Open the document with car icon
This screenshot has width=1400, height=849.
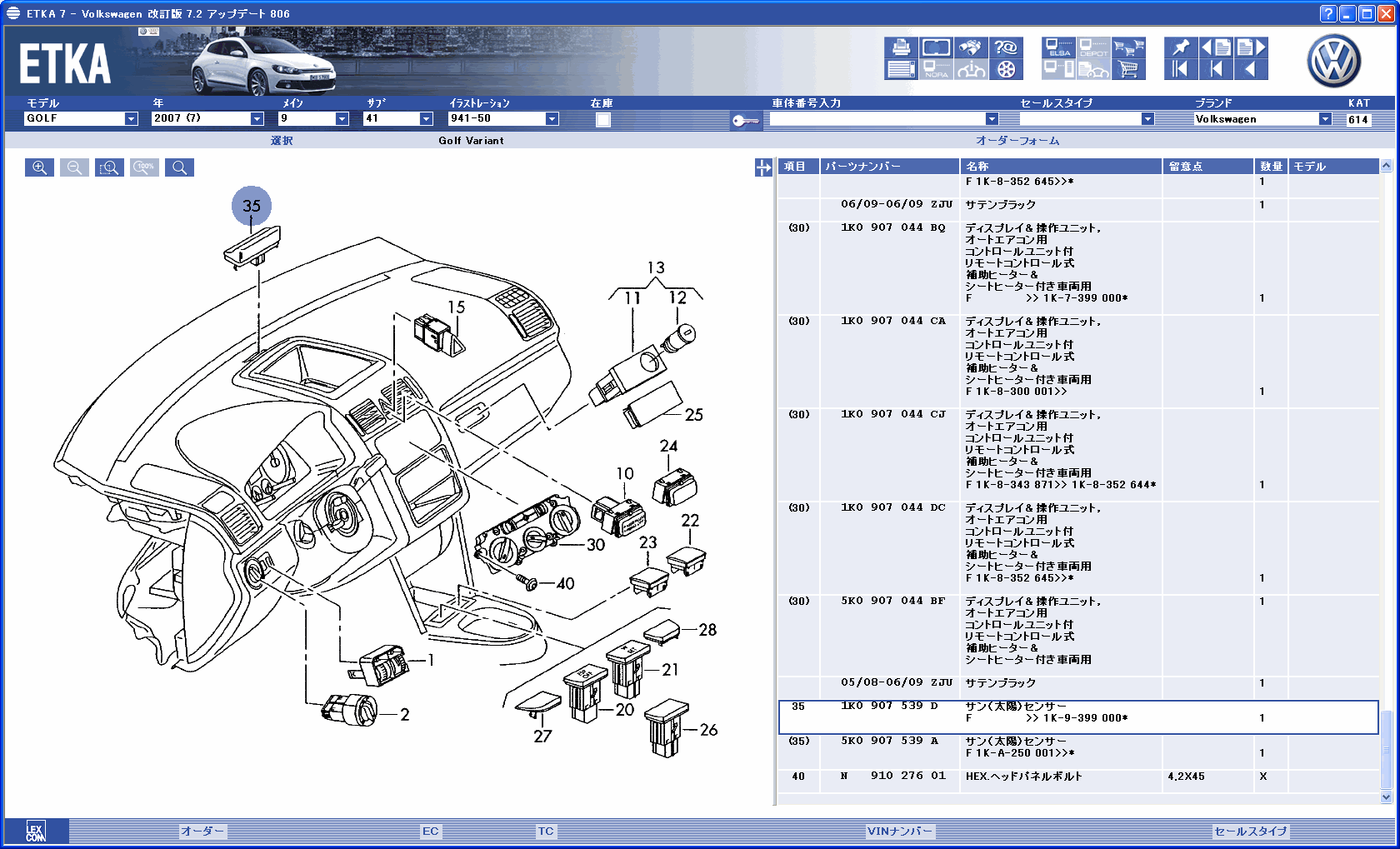pos(1093,69)
